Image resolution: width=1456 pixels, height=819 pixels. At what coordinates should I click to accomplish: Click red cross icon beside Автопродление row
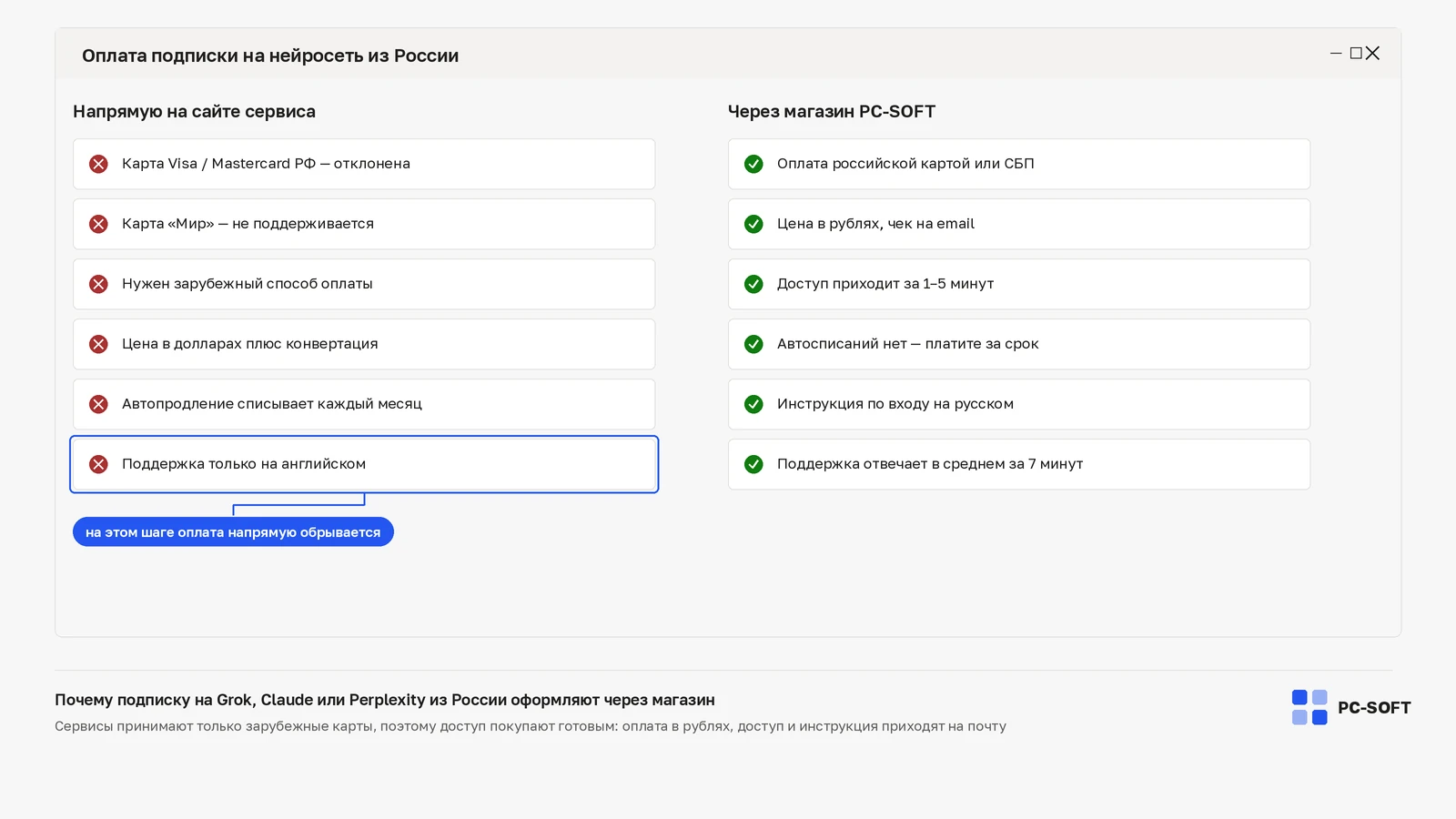tap(98, 404)
